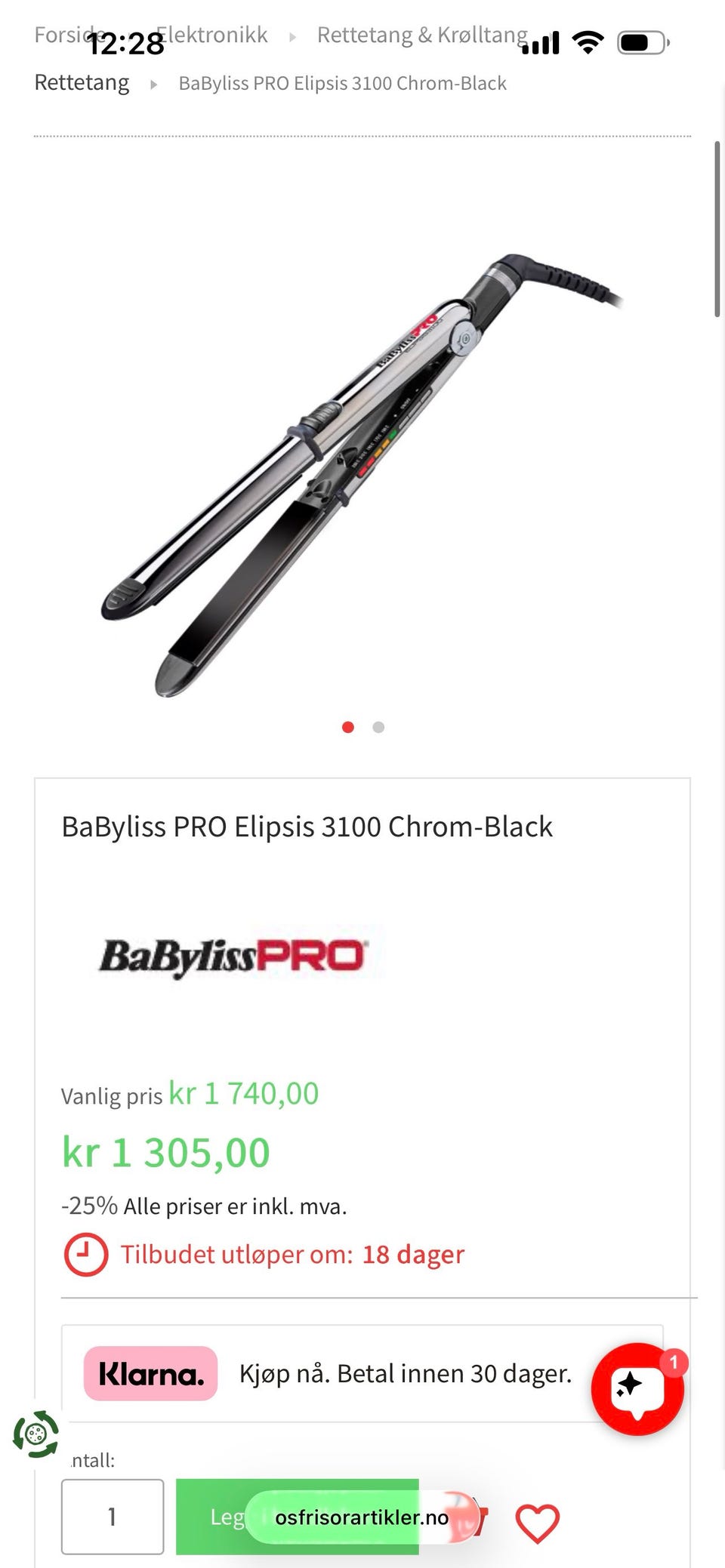Select the first red image carousel dot
The height and width of the screenshot is (1568, 725).
click(x=348, y=727)
